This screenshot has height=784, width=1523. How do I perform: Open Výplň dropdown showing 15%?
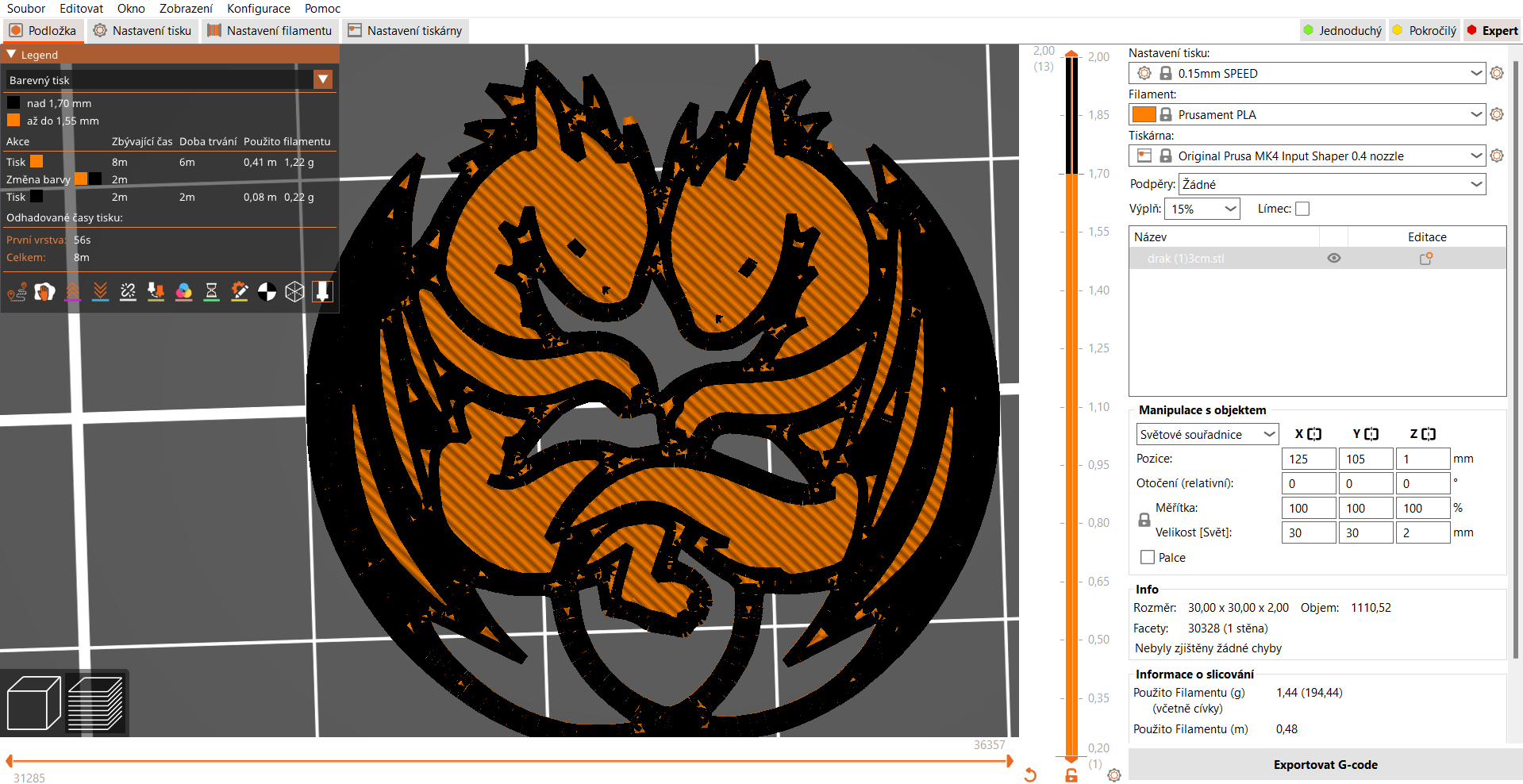[x=1202, y=209]
